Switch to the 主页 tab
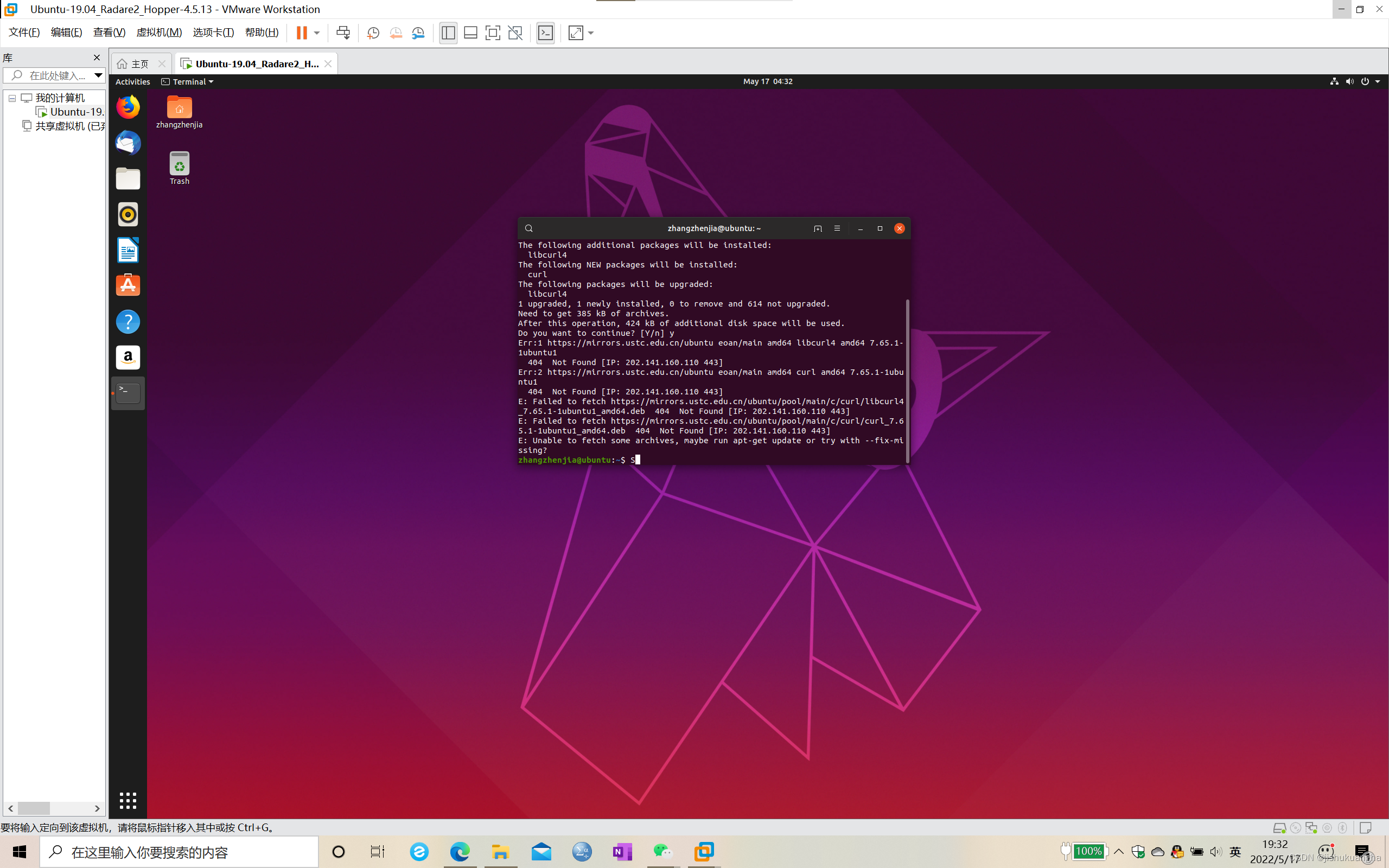This screenshot has width=1389, height=868. (141, 63)
